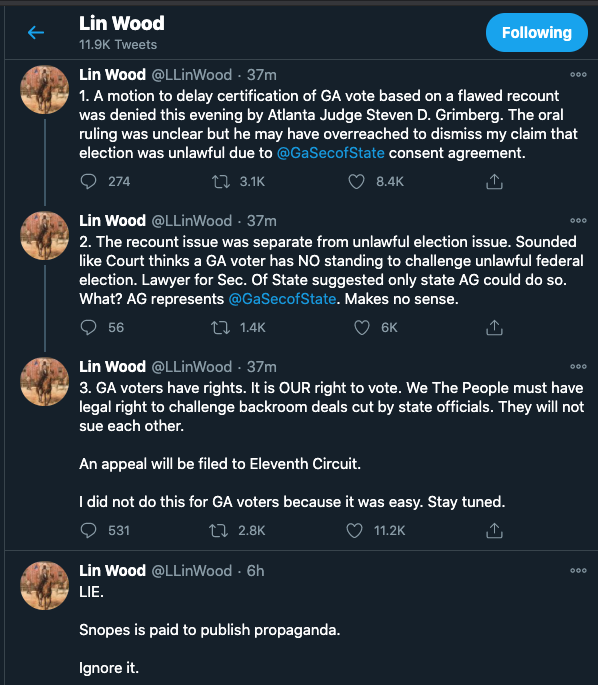Viewport: 598px width, 685px height.
Task: Open the Lin Wood avatar on Snopes tweet
Action: coord(45,585)
